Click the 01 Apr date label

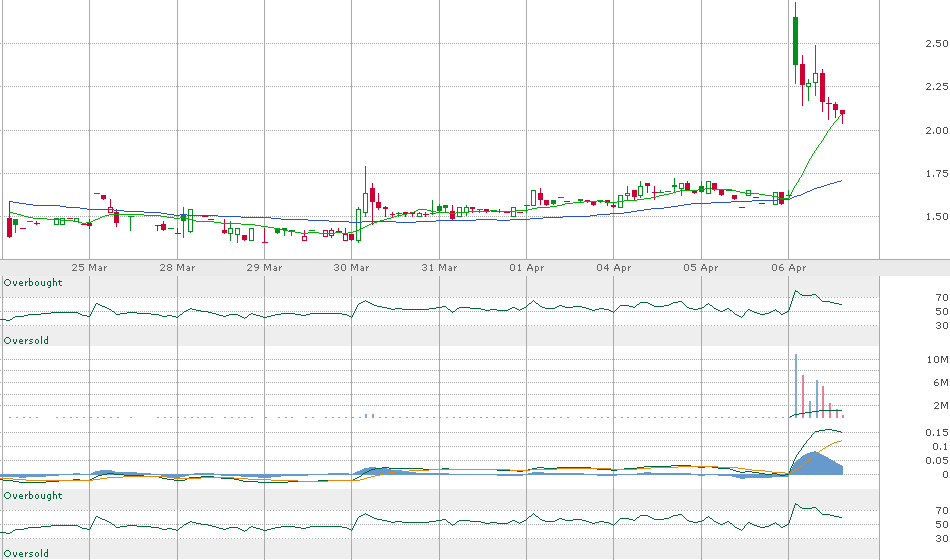coord(526,267)
